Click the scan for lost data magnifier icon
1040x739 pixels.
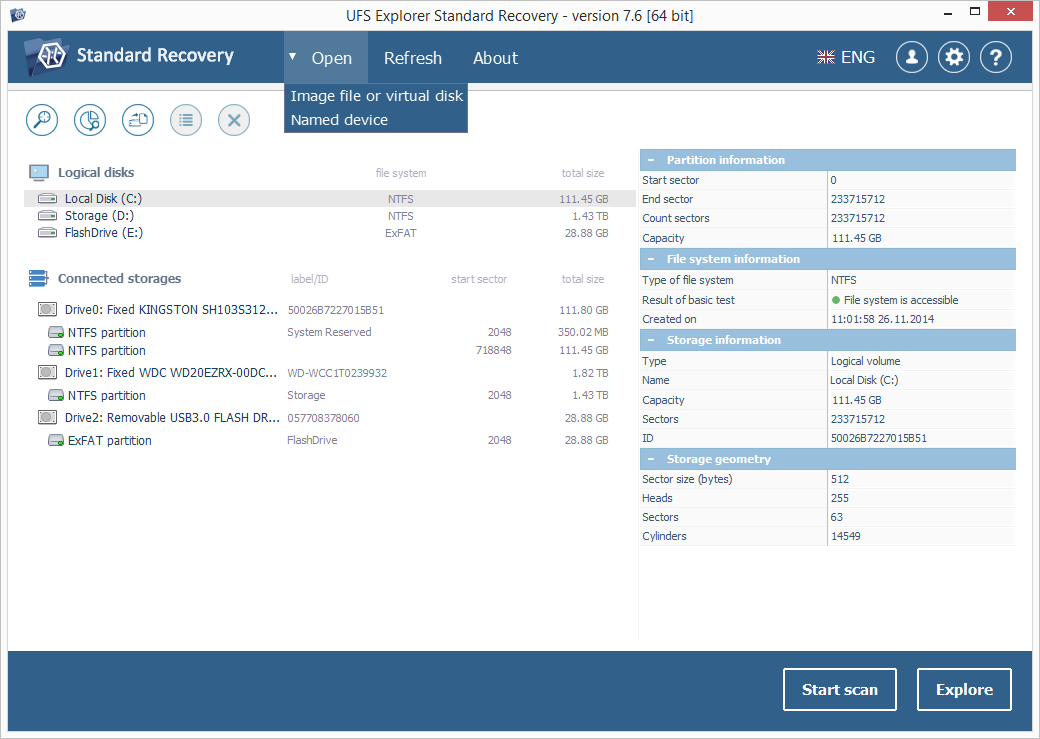point(42,120)
